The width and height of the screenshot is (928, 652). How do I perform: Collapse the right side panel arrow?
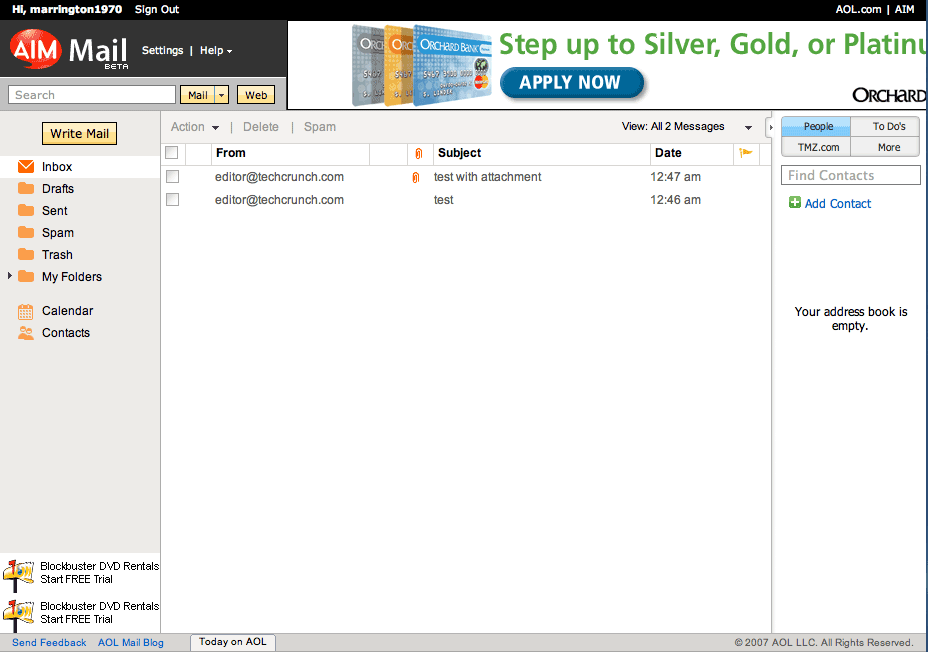coord(770,127)
